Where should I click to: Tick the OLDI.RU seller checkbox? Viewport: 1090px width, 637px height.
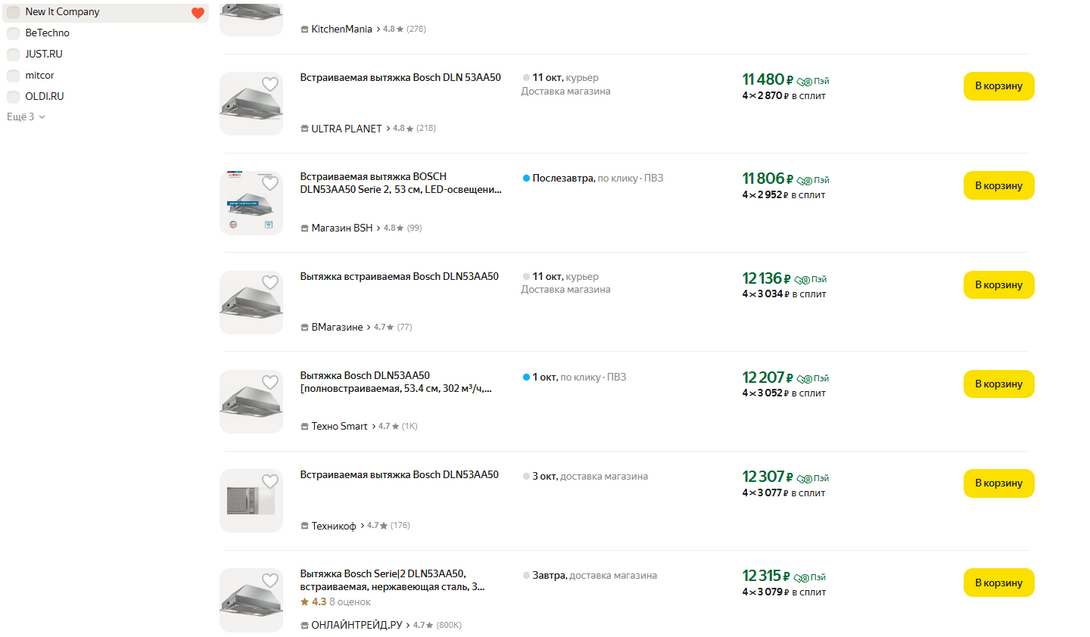13,97
